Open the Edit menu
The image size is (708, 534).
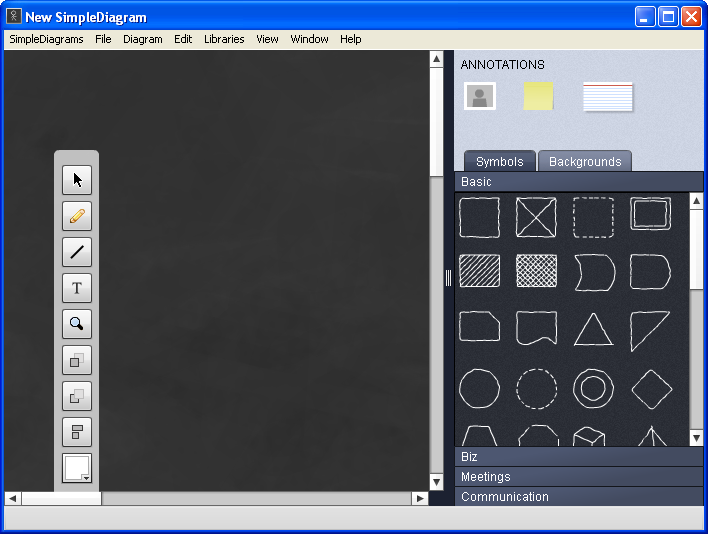pos(183,39)
